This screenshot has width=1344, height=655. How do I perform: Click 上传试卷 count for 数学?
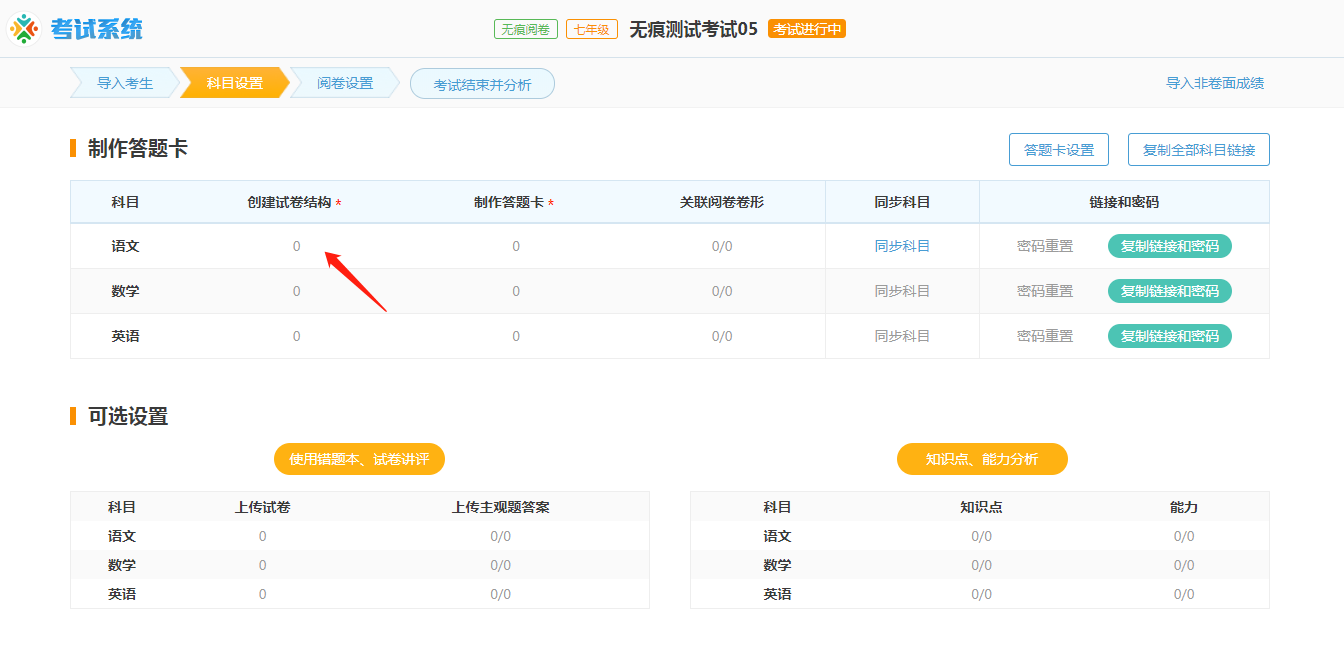263,565
